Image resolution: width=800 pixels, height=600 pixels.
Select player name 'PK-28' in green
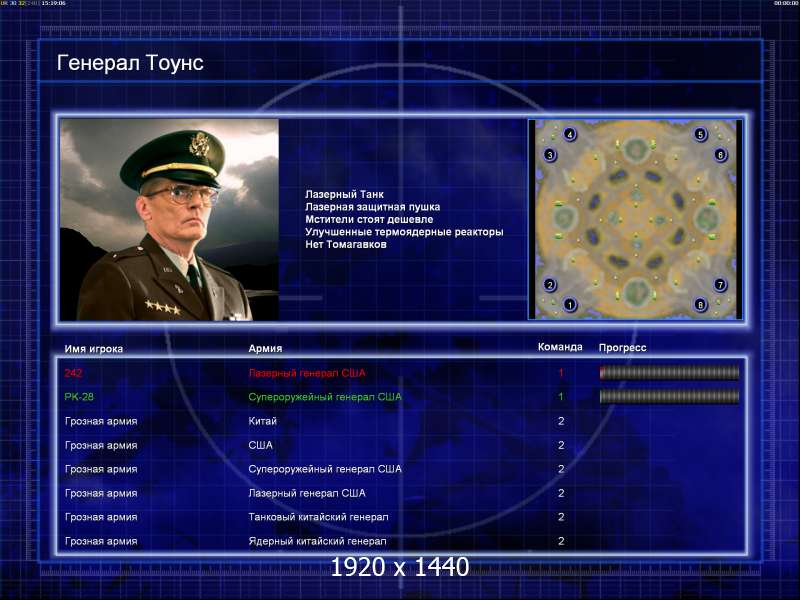tap(79, 397)
